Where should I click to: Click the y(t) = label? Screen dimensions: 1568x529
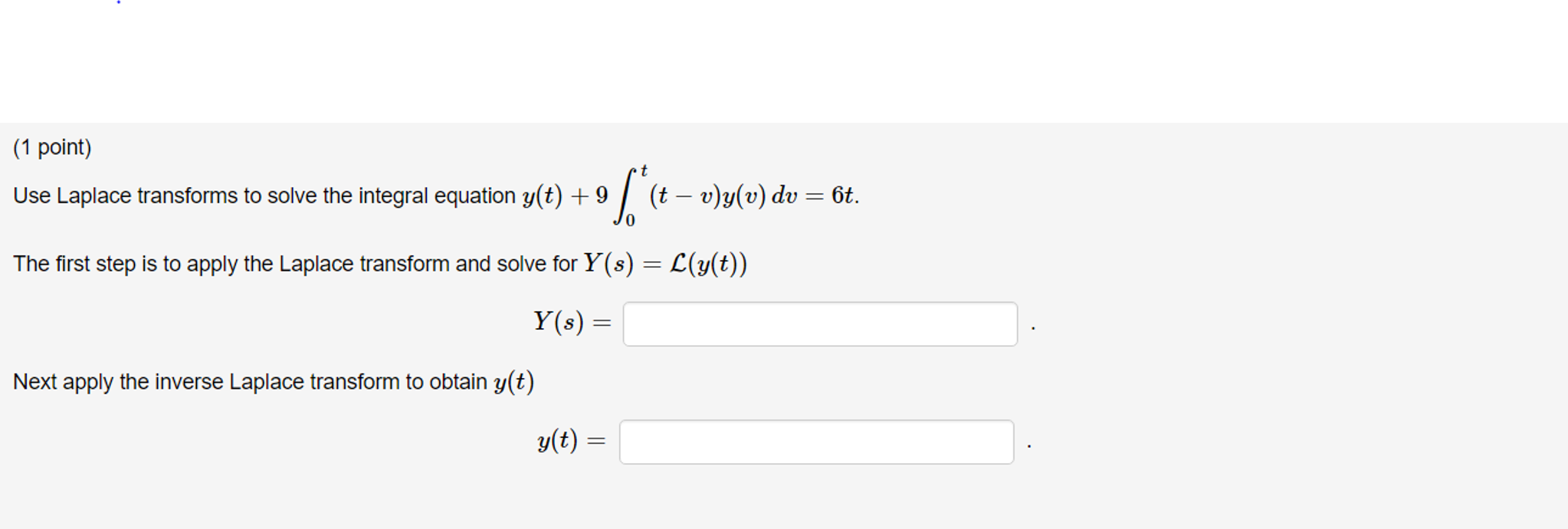[x=570, y=442]
